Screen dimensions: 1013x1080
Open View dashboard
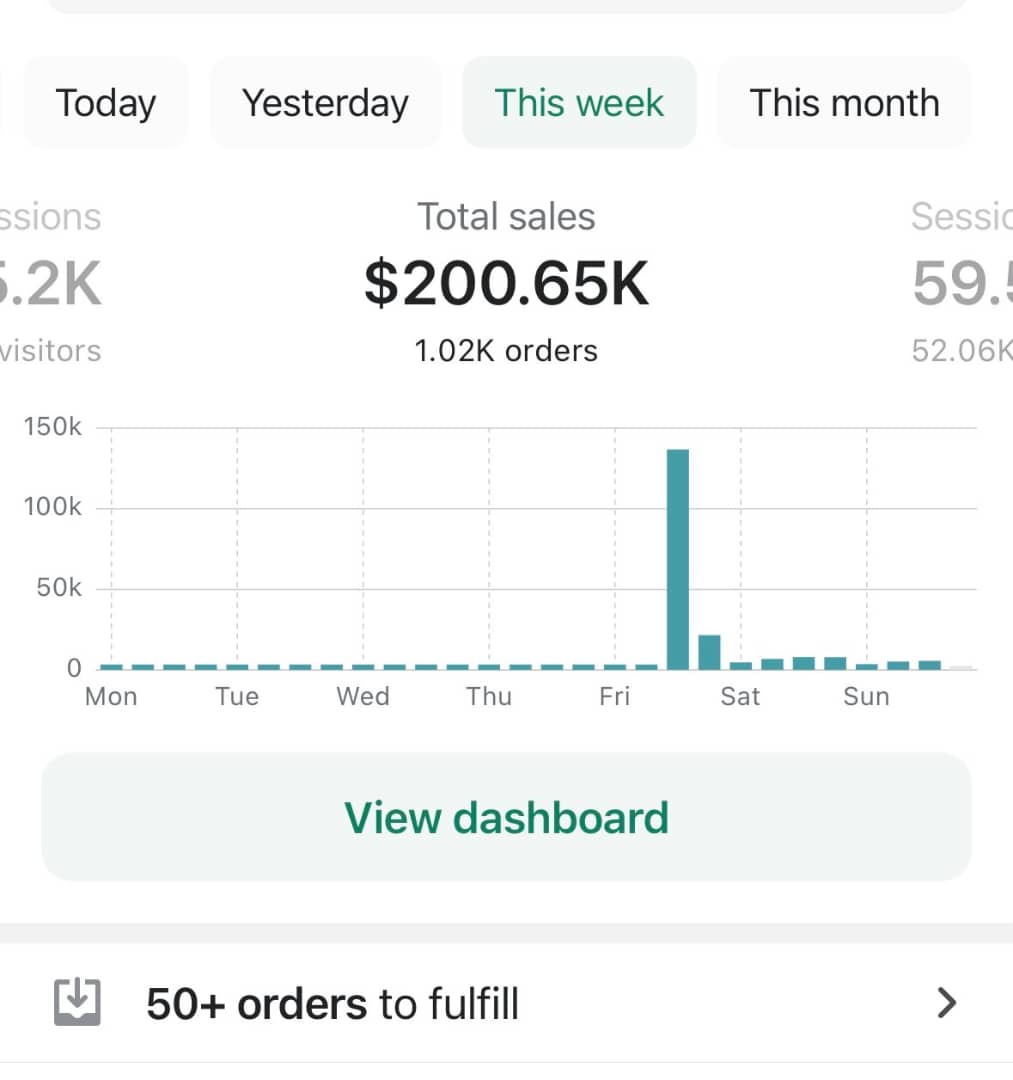coord(506,817)
